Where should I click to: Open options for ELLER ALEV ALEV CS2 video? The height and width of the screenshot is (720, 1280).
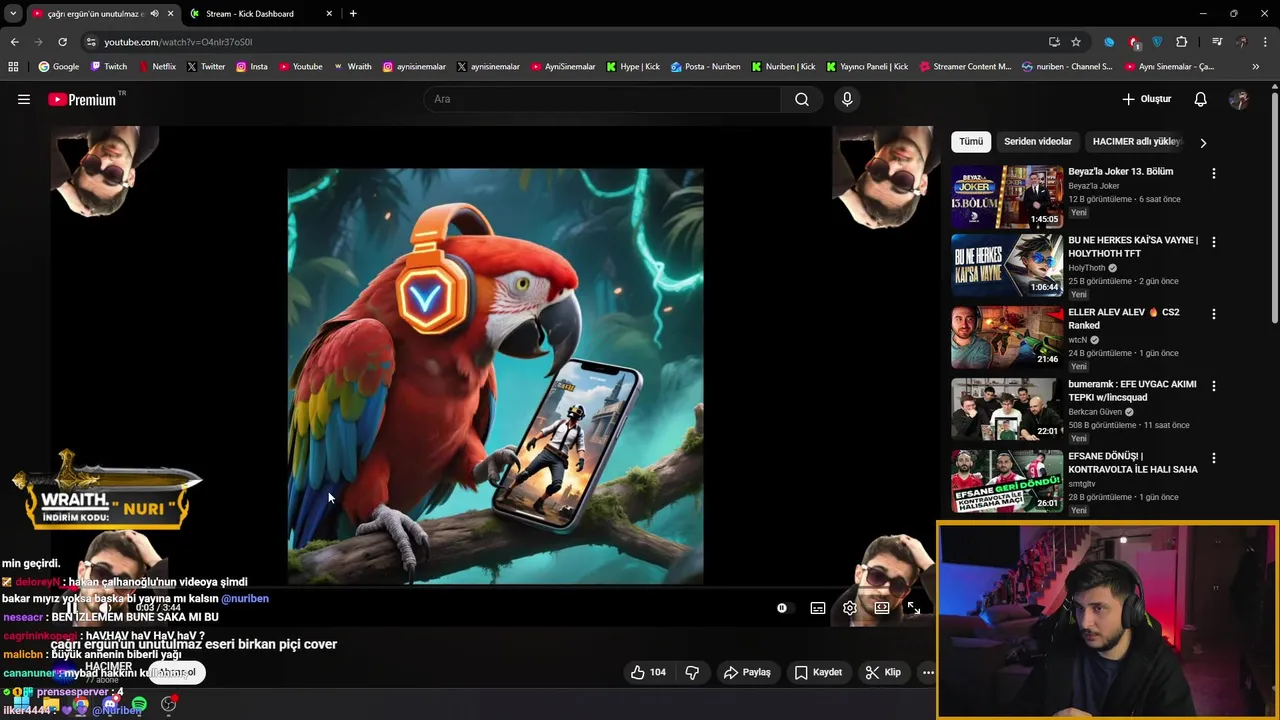click(x=1214, y=314)
